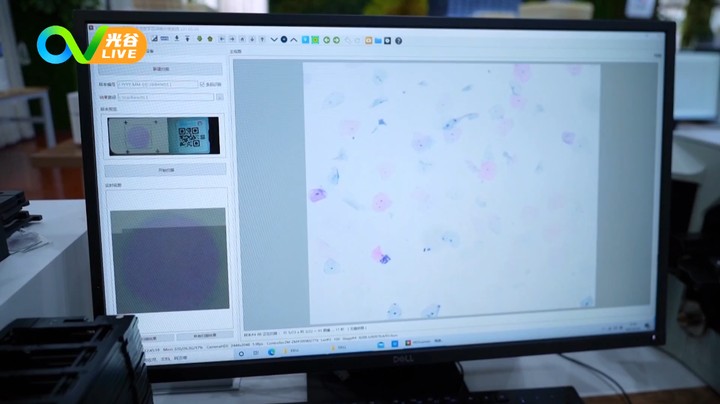Click browse button beside the result path field
The height and width of the screenshot is (404, 720).
pos(220,97)
